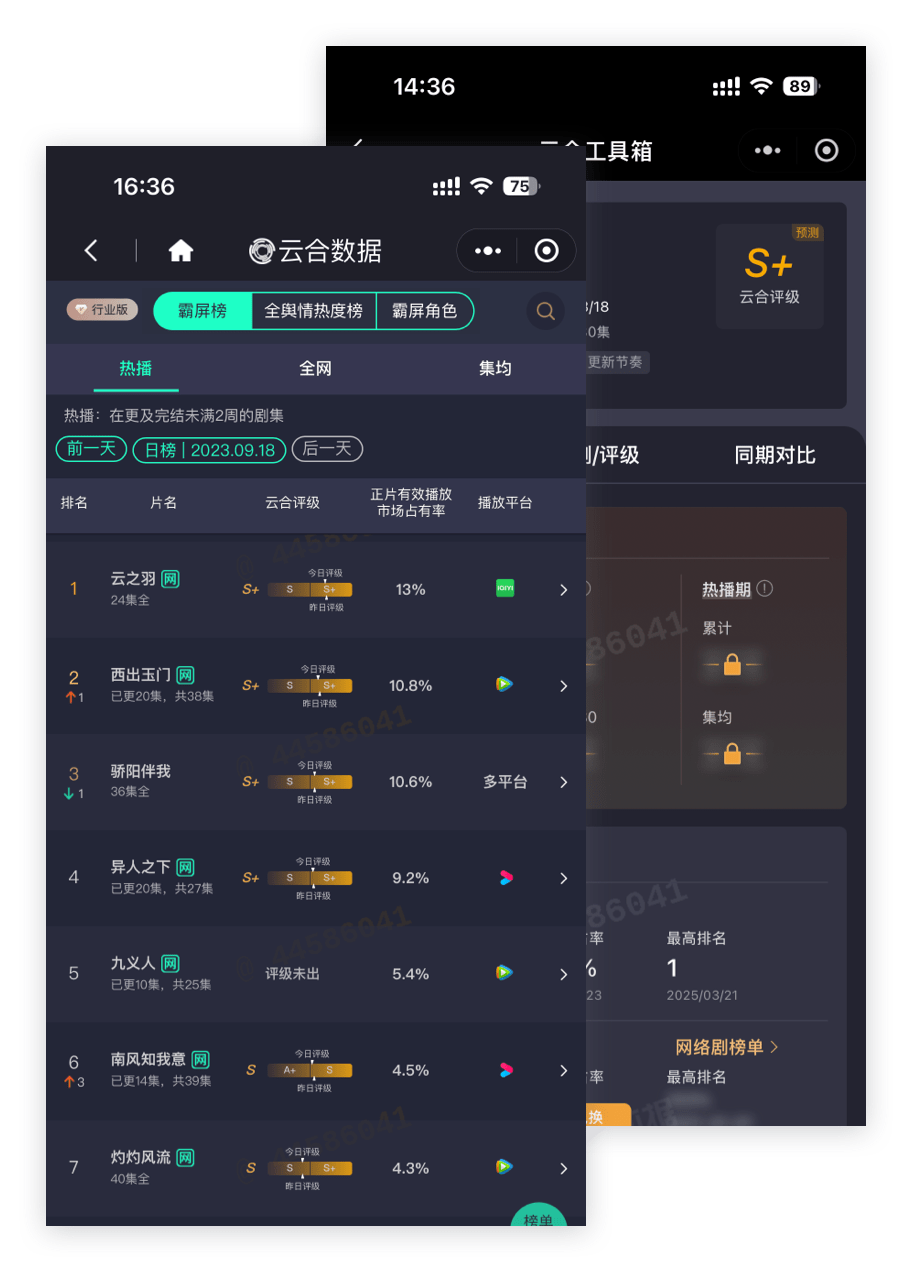Tap the 累计 lock icon under 热播期

732,664
